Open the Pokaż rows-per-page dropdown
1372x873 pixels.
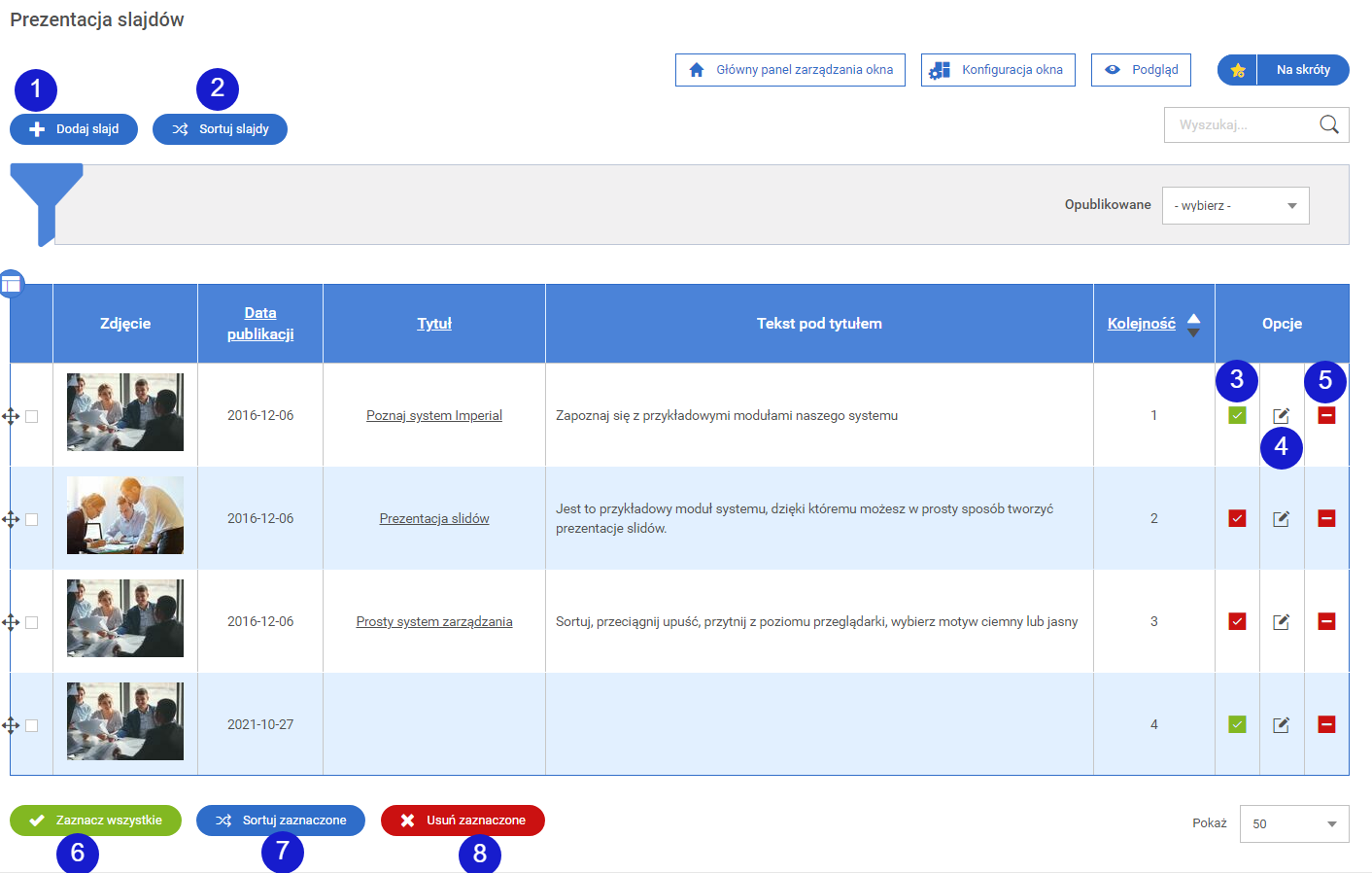click(x=1293, y=824)
